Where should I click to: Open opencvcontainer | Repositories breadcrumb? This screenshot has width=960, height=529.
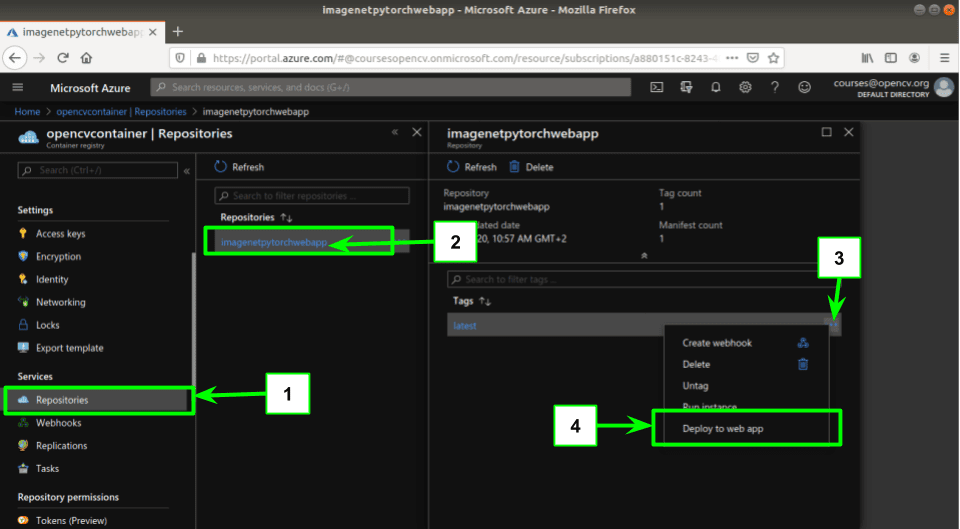(121, 111)
